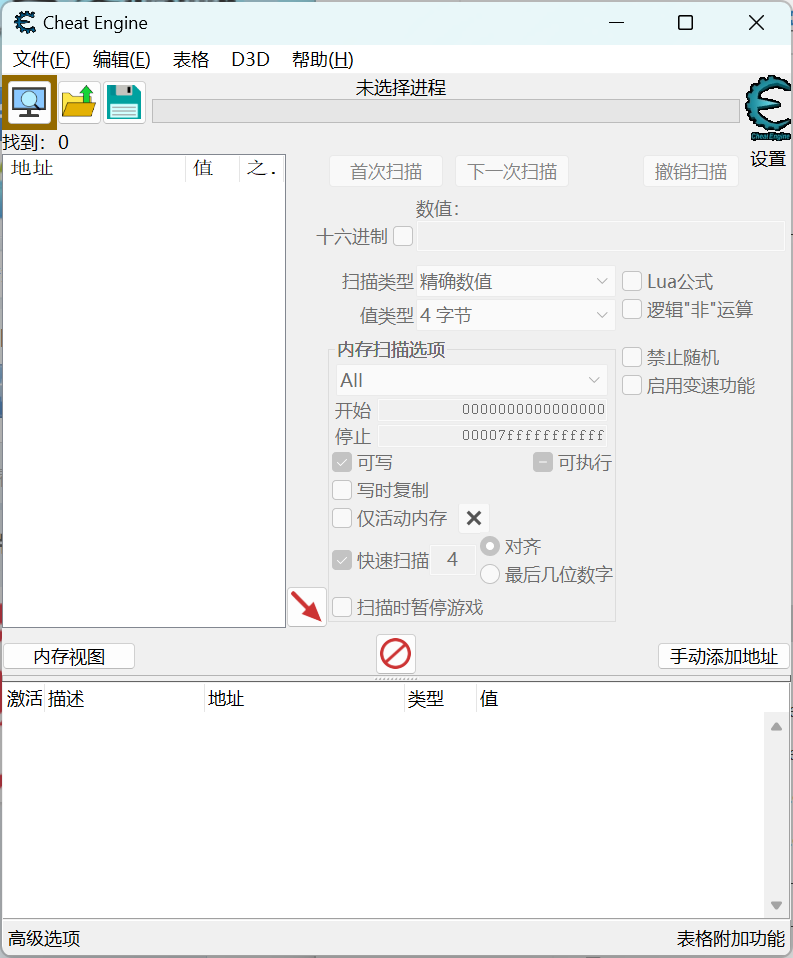The image size is (793, 958).
Task: Close the Cheat Engine window
Action: click(x=756, y=23)
